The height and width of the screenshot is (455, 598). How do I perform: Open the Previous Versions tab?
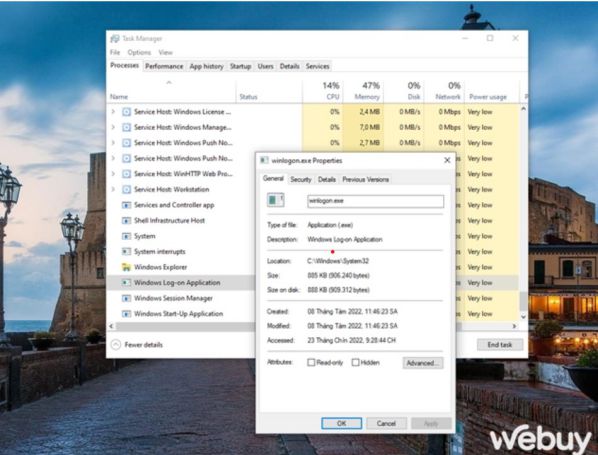365,179
